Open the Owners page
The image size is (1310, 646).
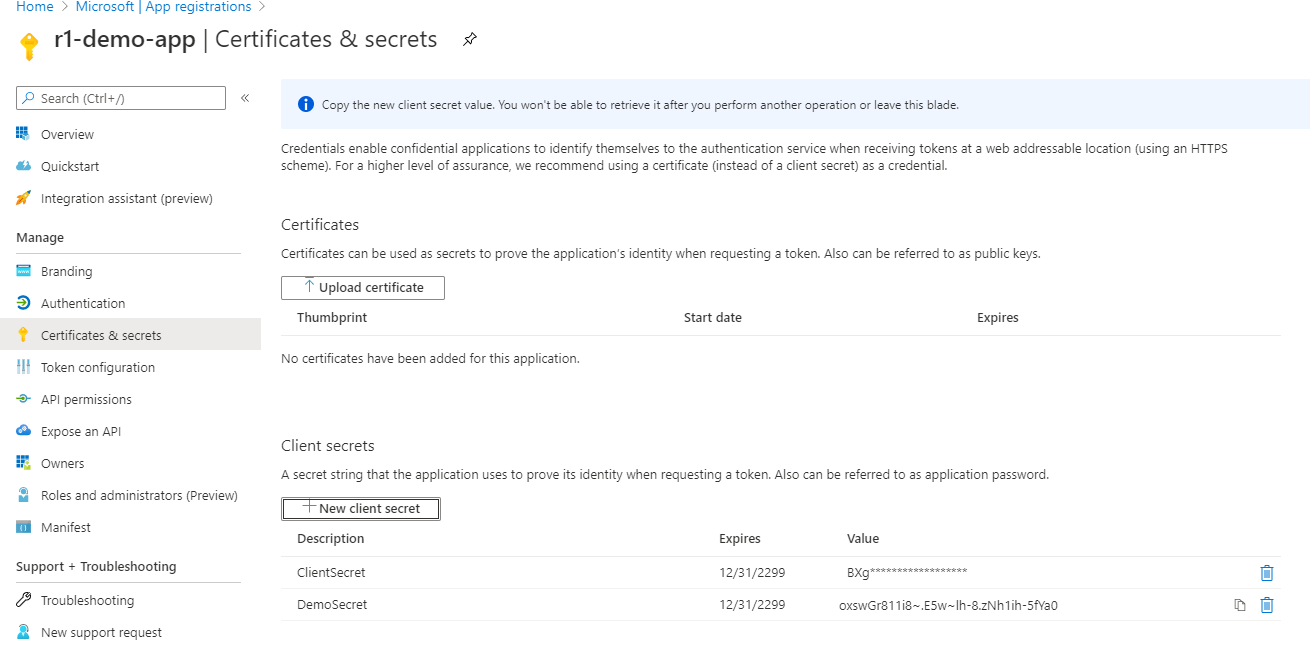62,463
